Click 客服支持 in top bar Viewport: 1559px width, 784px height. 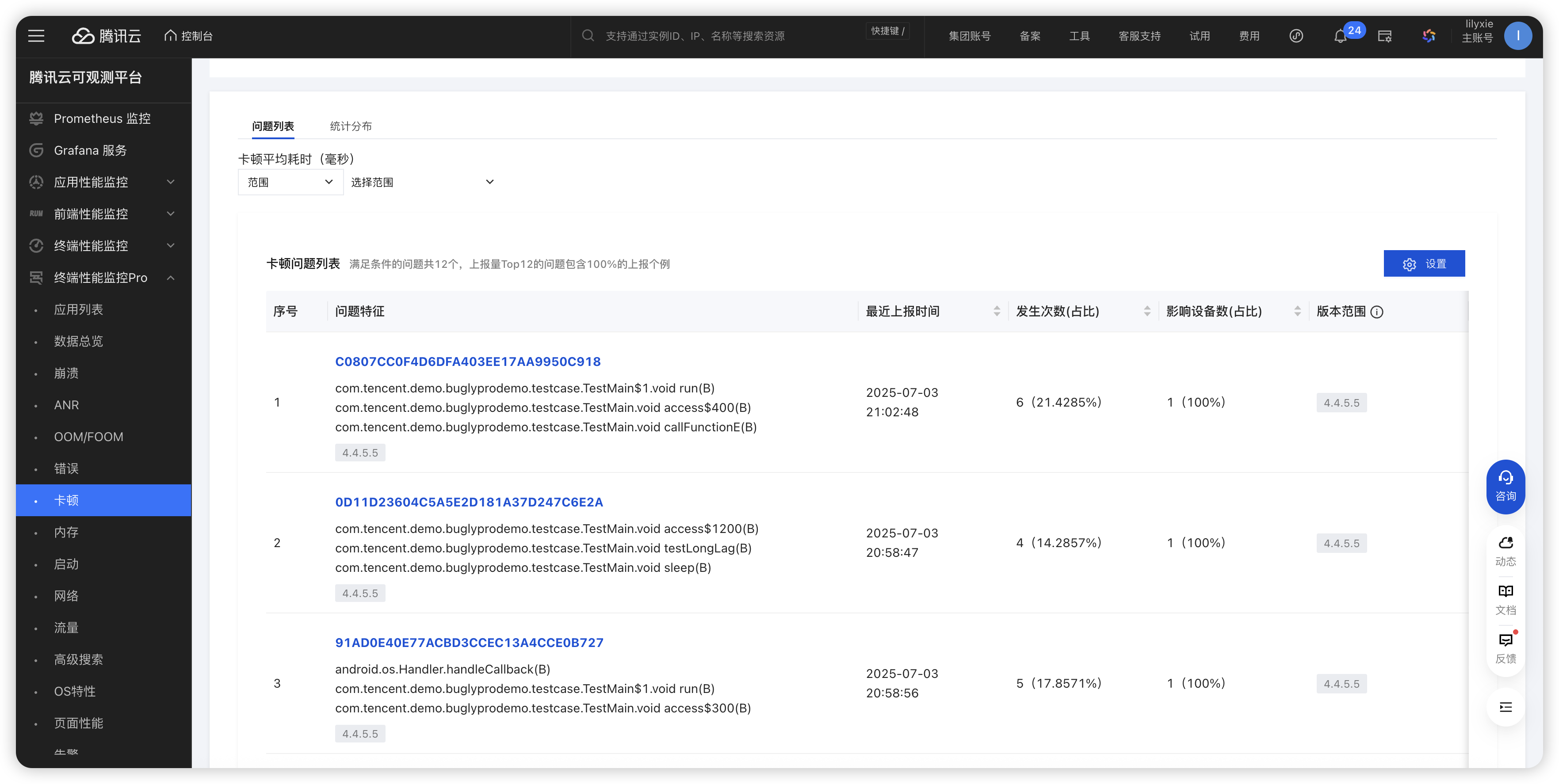pyautogui.click(x=1139, y=36)
